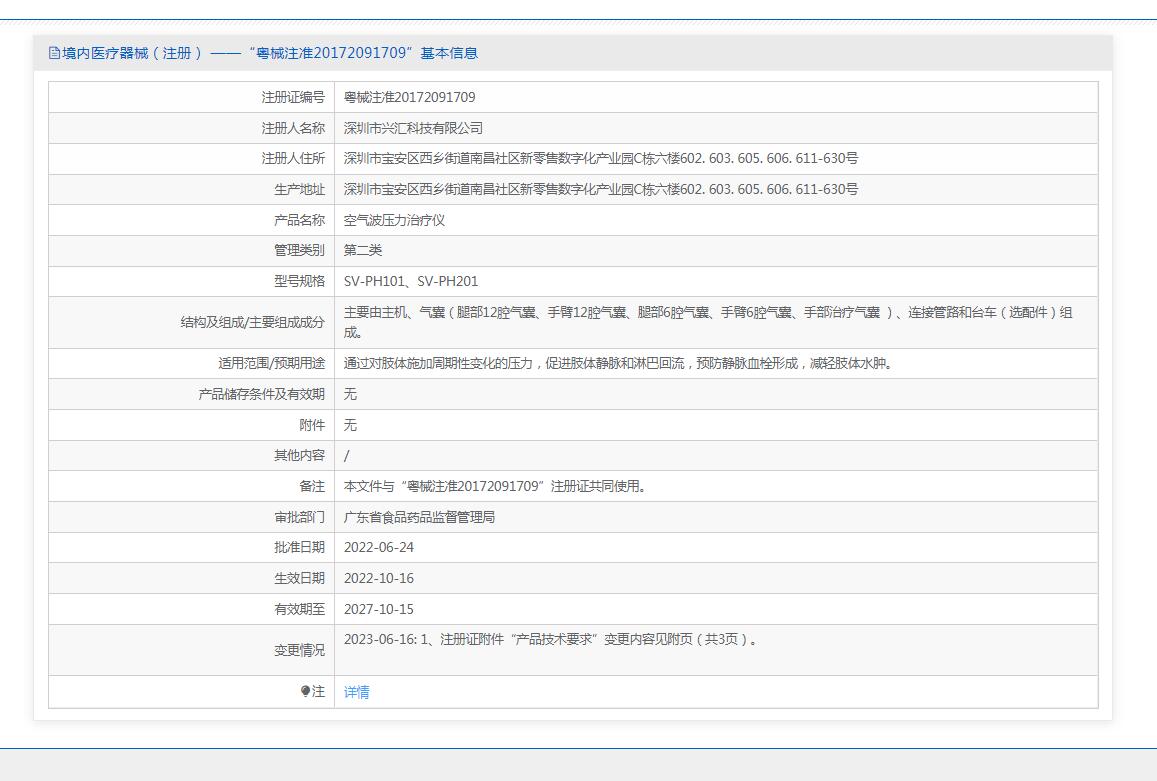Click the structure text starting 主要由主机、气囊
The width and height of the screenshot is (1157, 781).
[x=708, y=323]
